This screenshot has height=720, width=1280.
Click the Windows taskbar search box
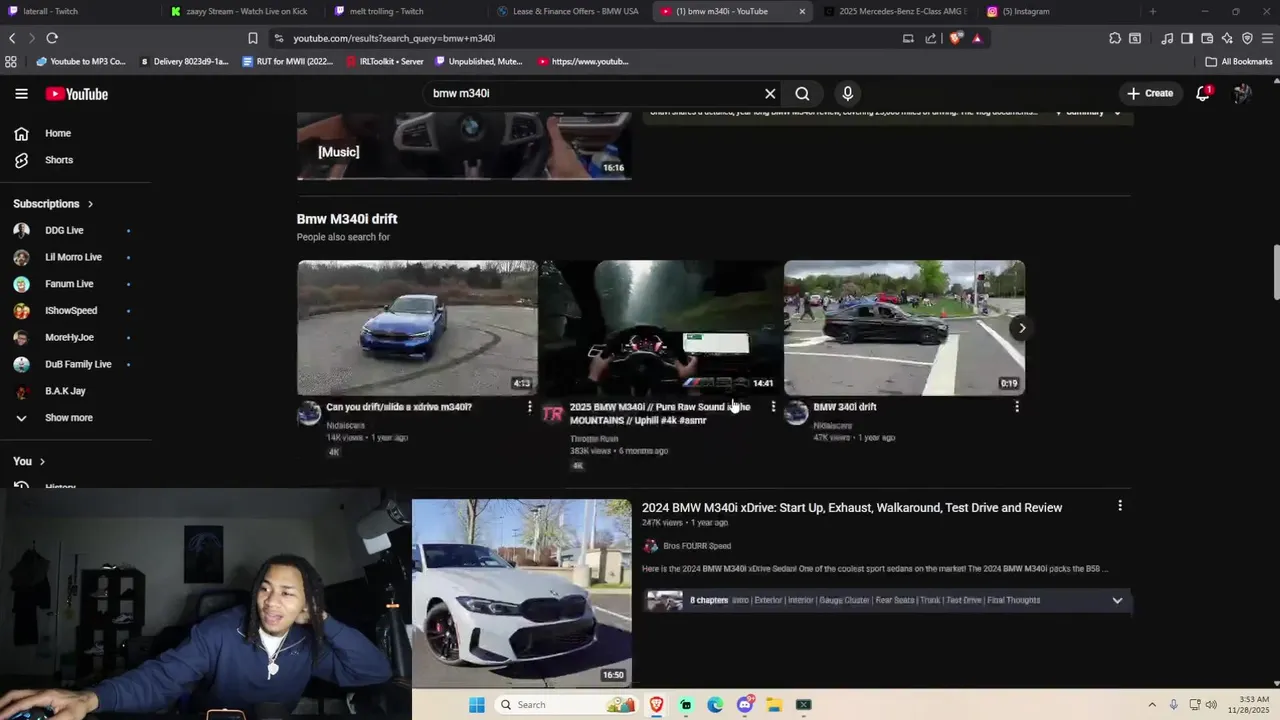[566, 705]
